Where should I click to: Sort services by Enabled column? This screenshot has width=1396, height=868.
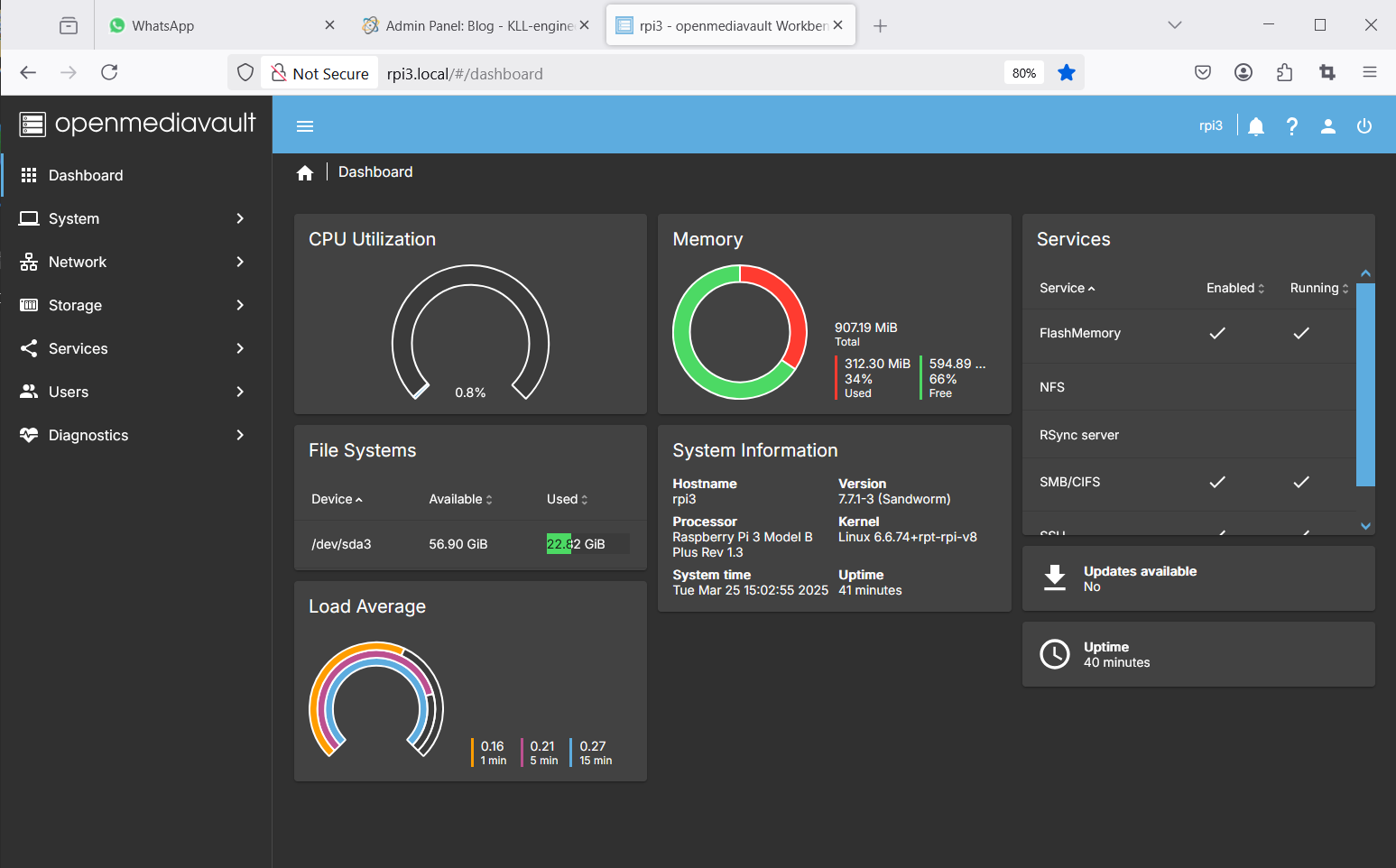pyautogui.click(x=1235, y=288)
